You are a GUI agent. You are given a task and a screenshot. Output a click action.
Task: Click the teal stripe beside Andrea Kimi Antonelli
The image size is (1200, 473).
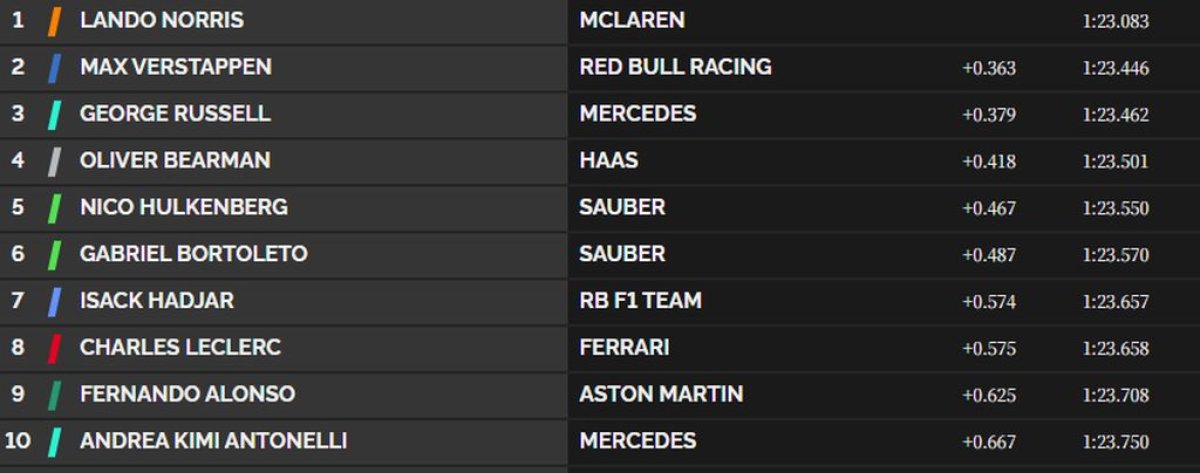click(x=54, y=441)
